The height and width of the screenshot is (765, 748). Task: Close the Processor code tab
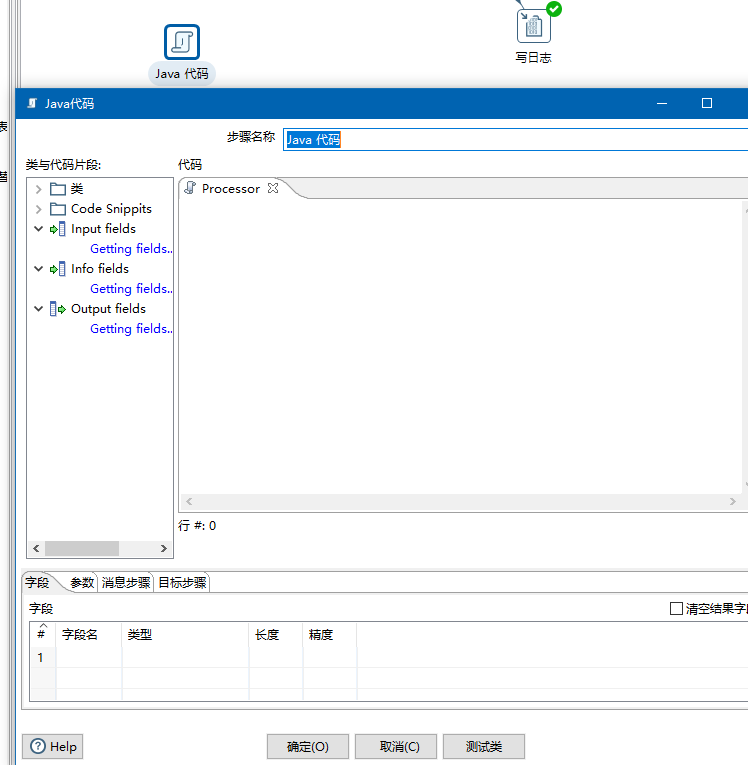click(273, 188)
